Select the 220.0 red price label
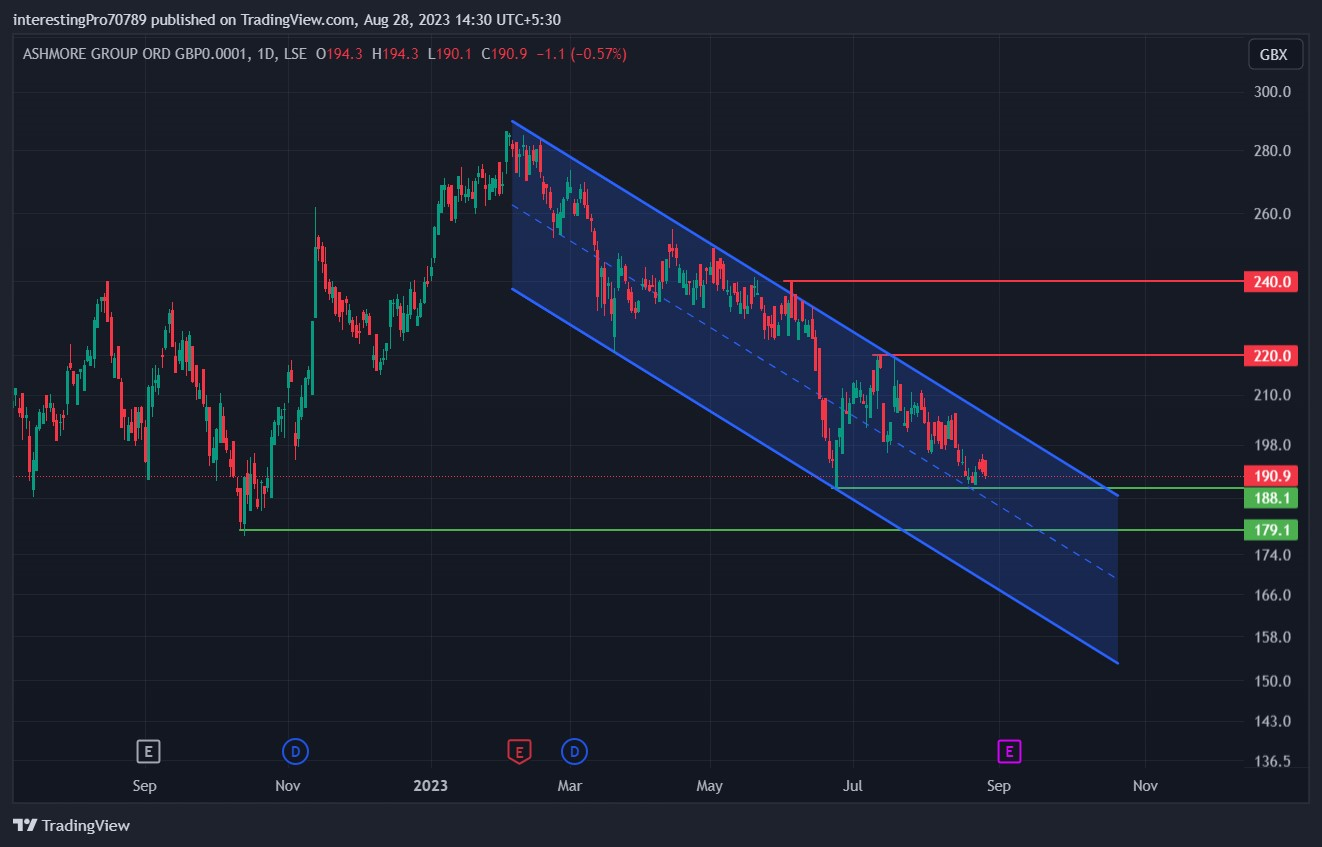The height and width of the screenshot is (847, 1322). tap(1270, 355)
